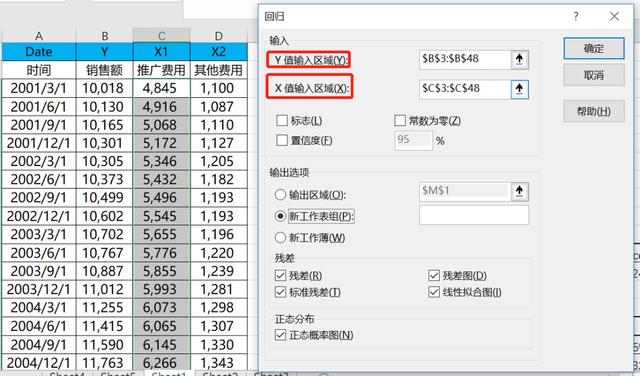Screen dimensions: 640x376
Task: Click the cell with value 5,068
Action: point(162,125)
